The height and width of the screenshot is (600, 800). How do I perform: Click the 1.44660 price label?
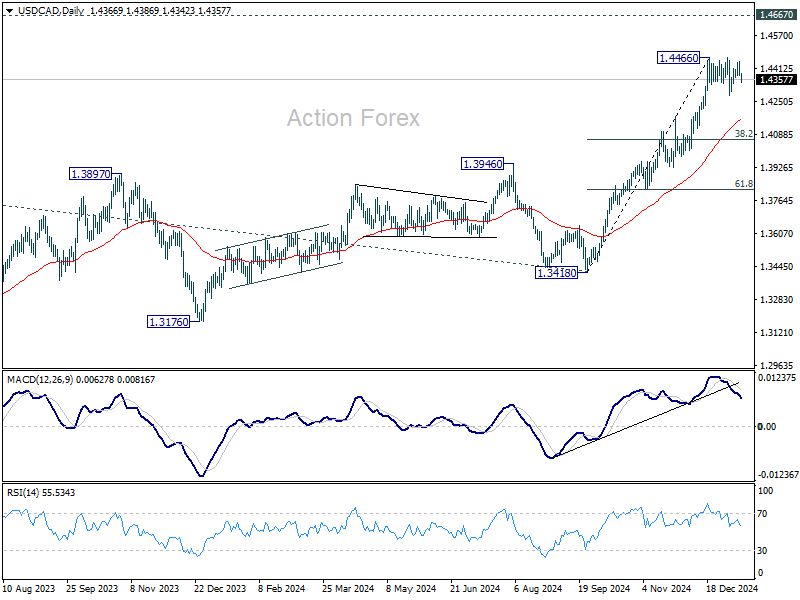click(679, 58)
